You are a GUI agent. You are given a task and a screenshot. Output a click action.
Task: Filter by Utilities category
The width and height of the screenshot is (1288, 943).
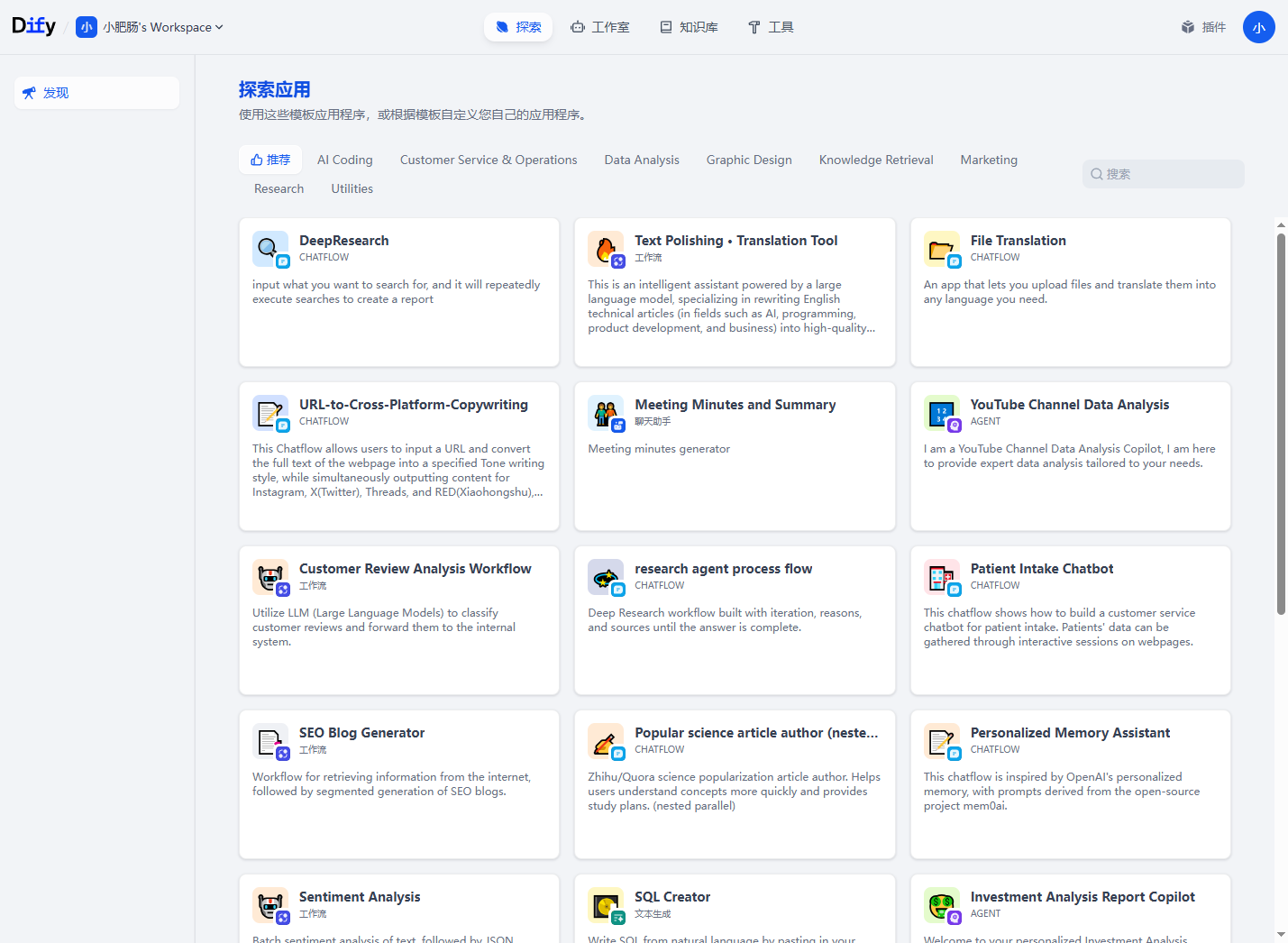coord(352,188)
